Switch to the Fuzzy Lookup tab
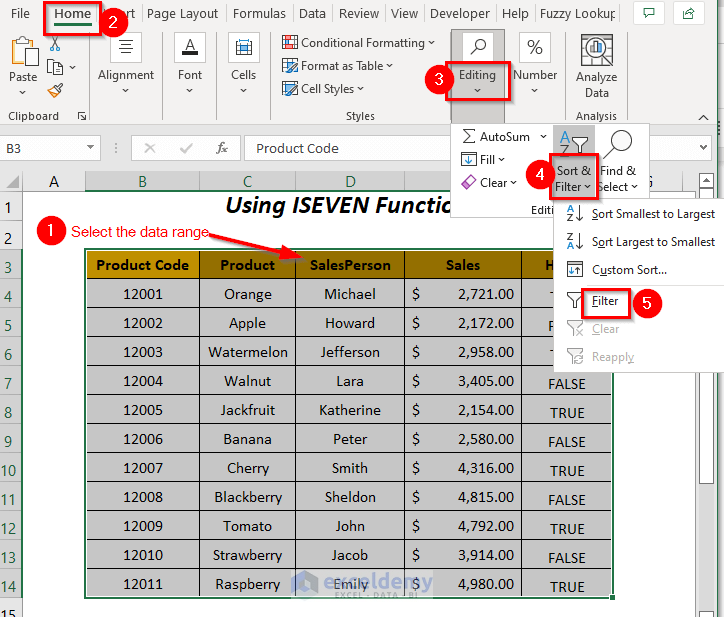This screenshot has width=724, height=617. [x=577, y=14]
